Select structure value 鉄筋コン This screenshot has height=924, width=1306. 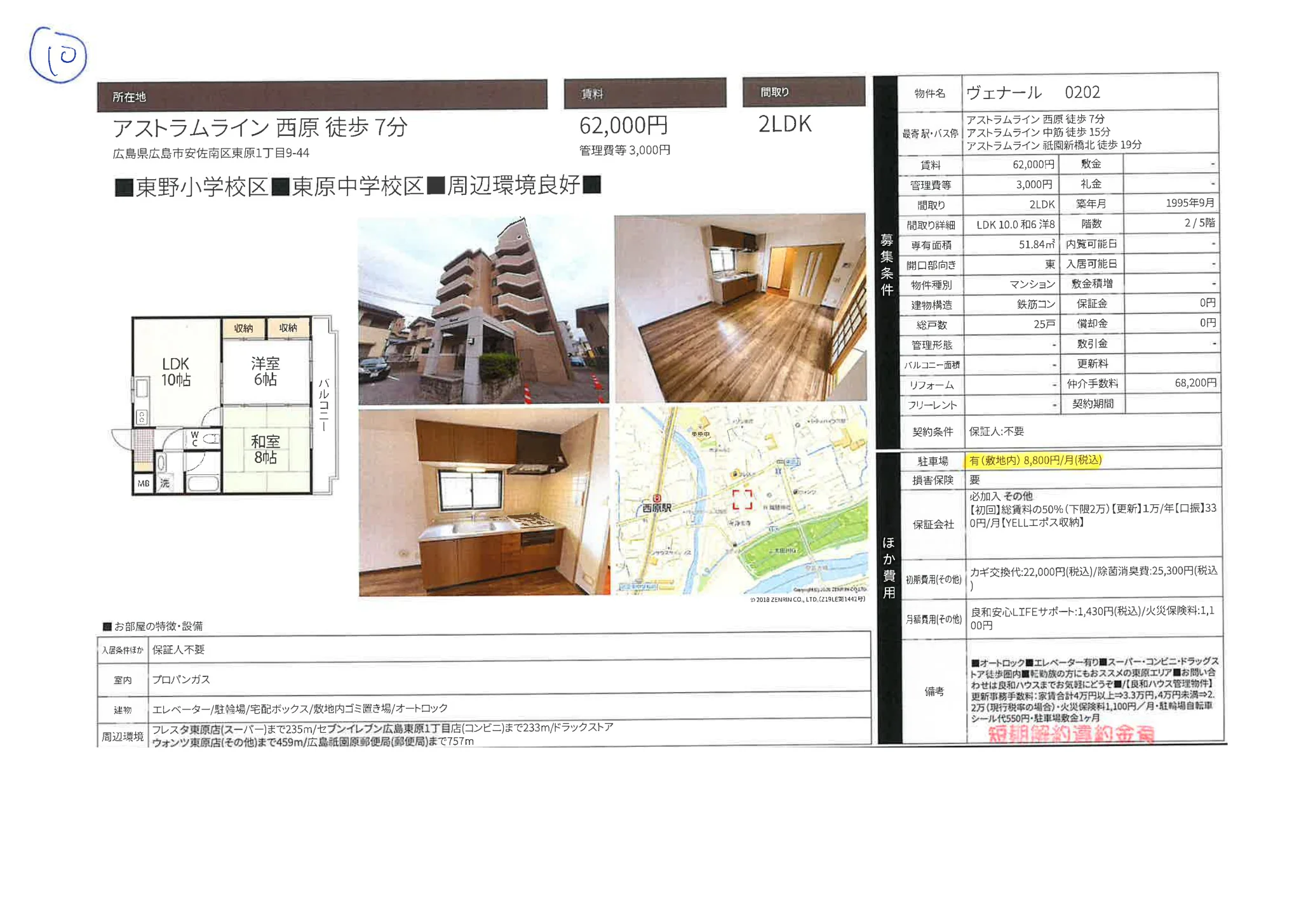[1035, 304]
